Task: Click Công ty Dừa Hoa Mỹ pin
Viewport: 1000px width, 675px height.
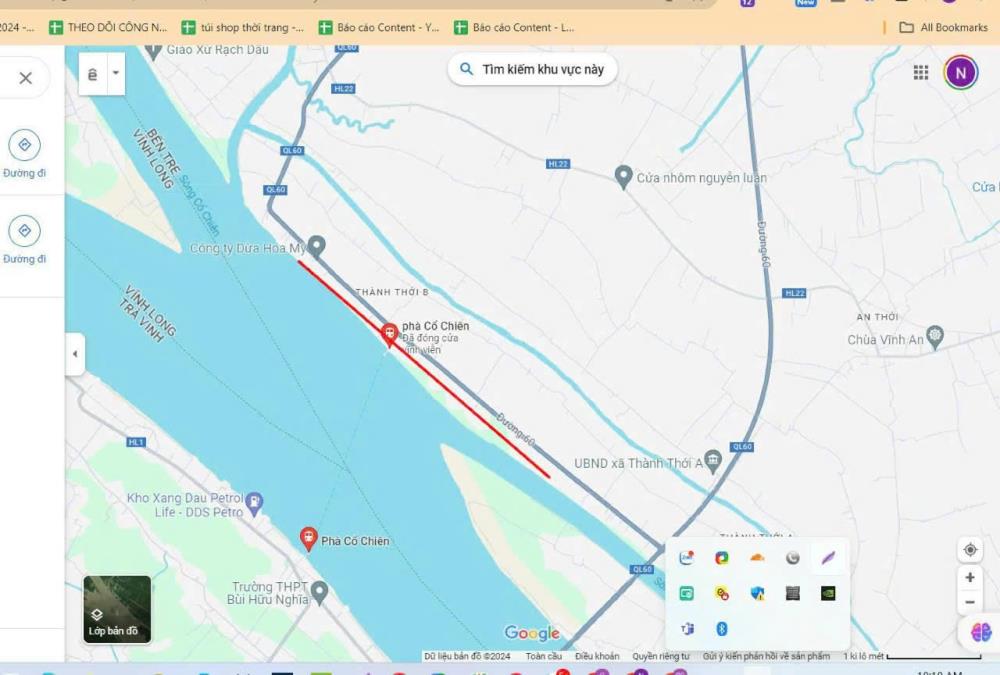Action: click(316, 246)
